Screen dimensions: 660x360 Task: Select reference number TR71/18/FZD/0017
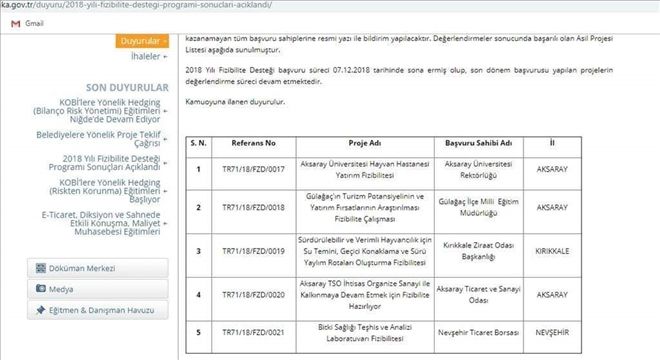(x=253, y=169)
